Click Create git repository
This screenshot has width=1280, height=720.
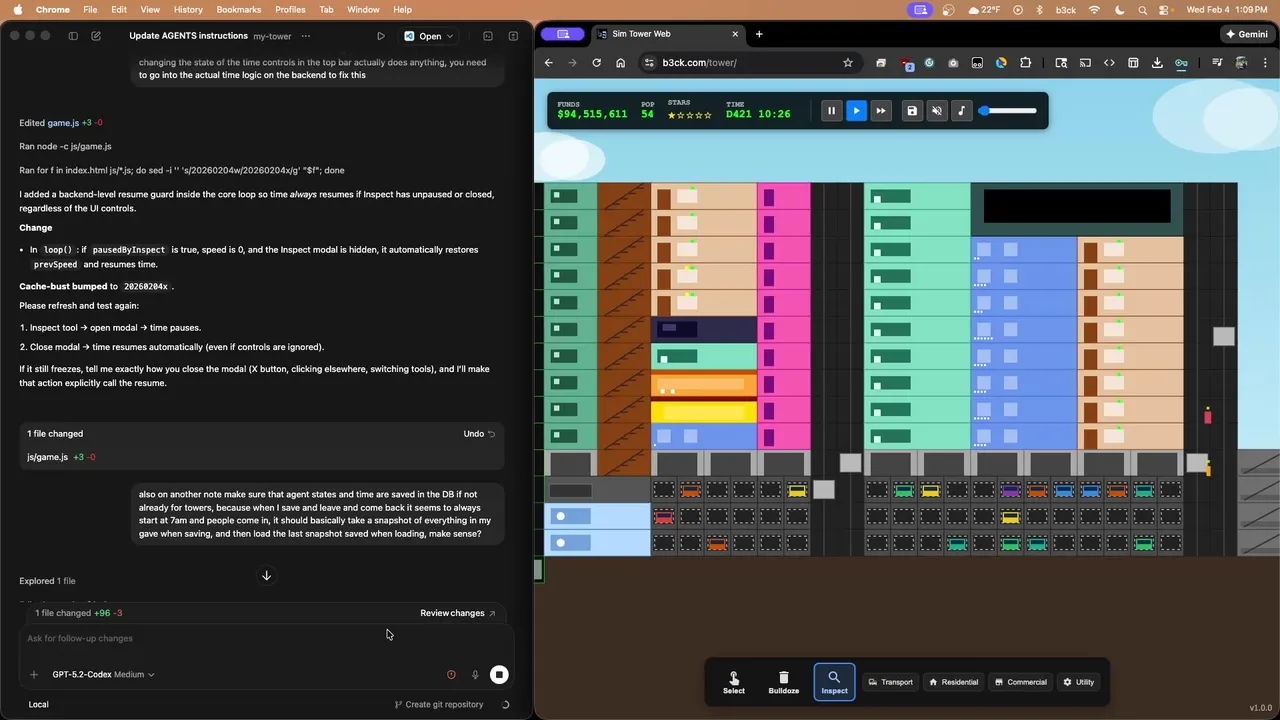click(439, 704)
